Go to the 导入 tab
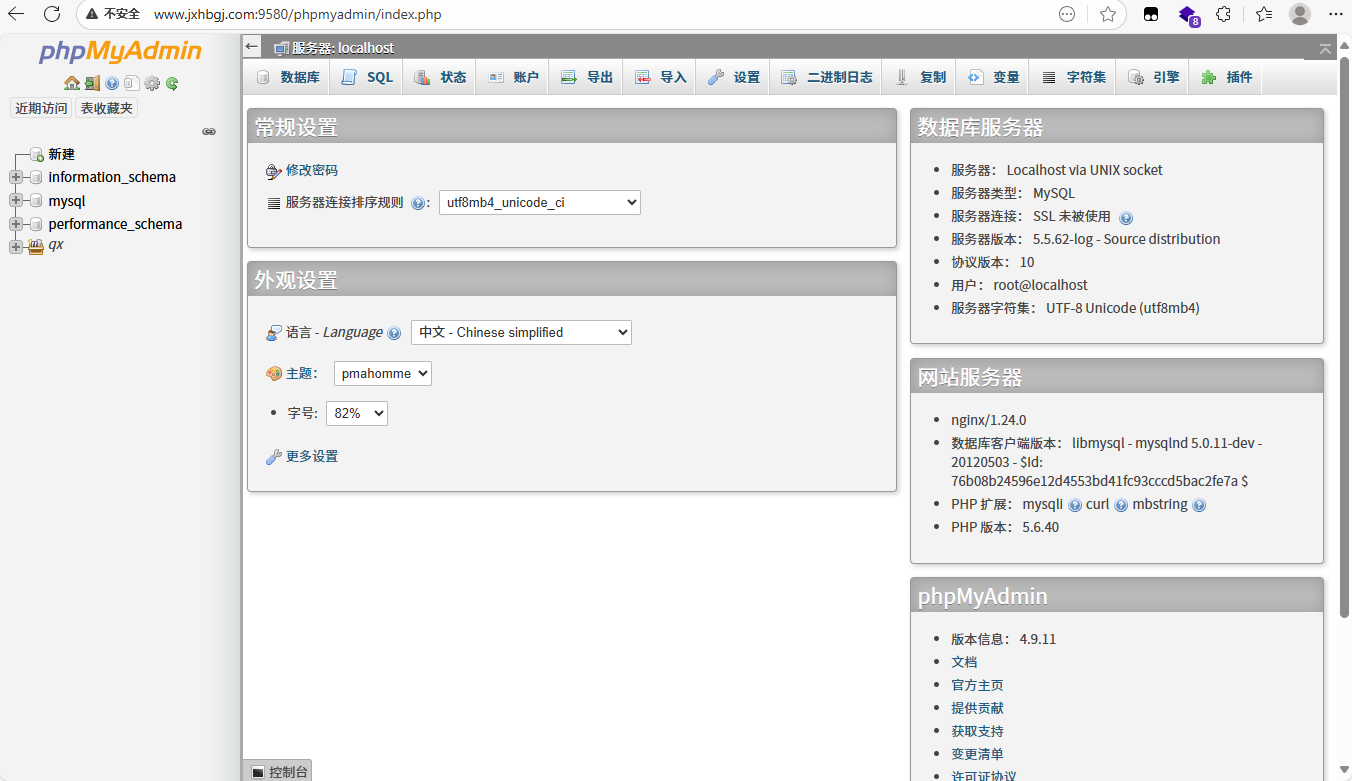 pos(660,77)
